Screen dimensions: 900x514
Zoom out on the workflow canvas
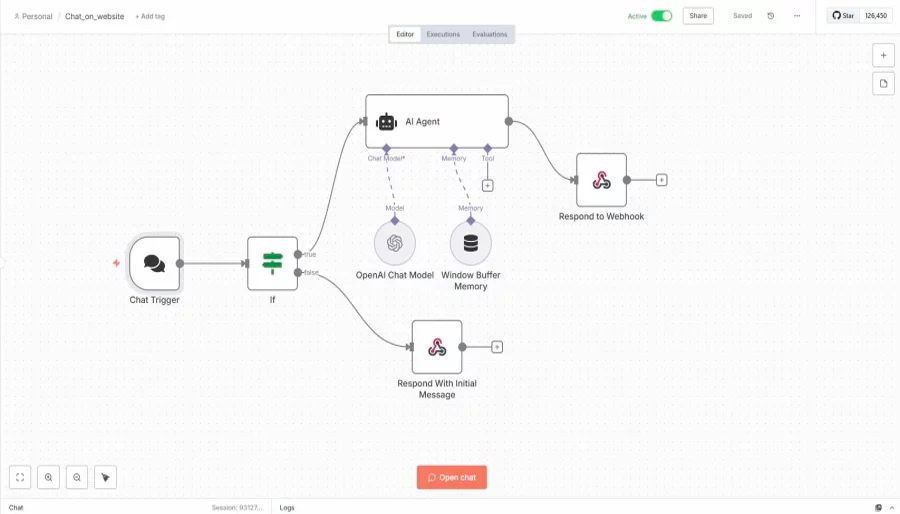coord(77,477)
